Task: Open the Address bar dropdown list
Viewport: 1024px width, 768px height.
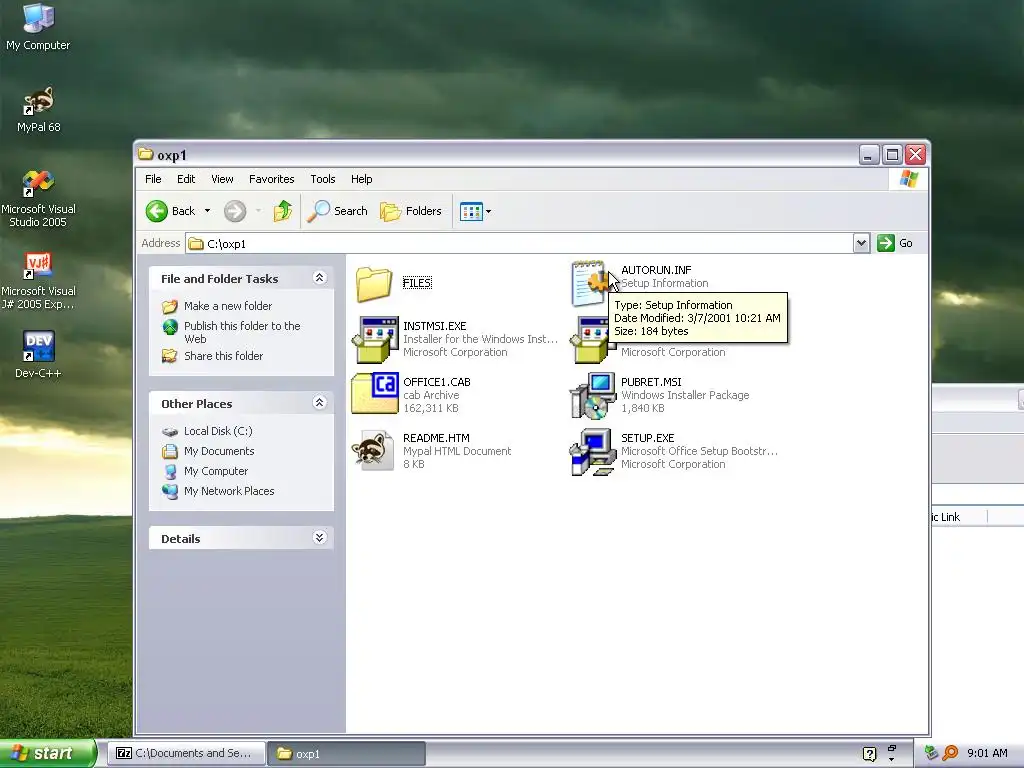Action: tap(861, 243)
